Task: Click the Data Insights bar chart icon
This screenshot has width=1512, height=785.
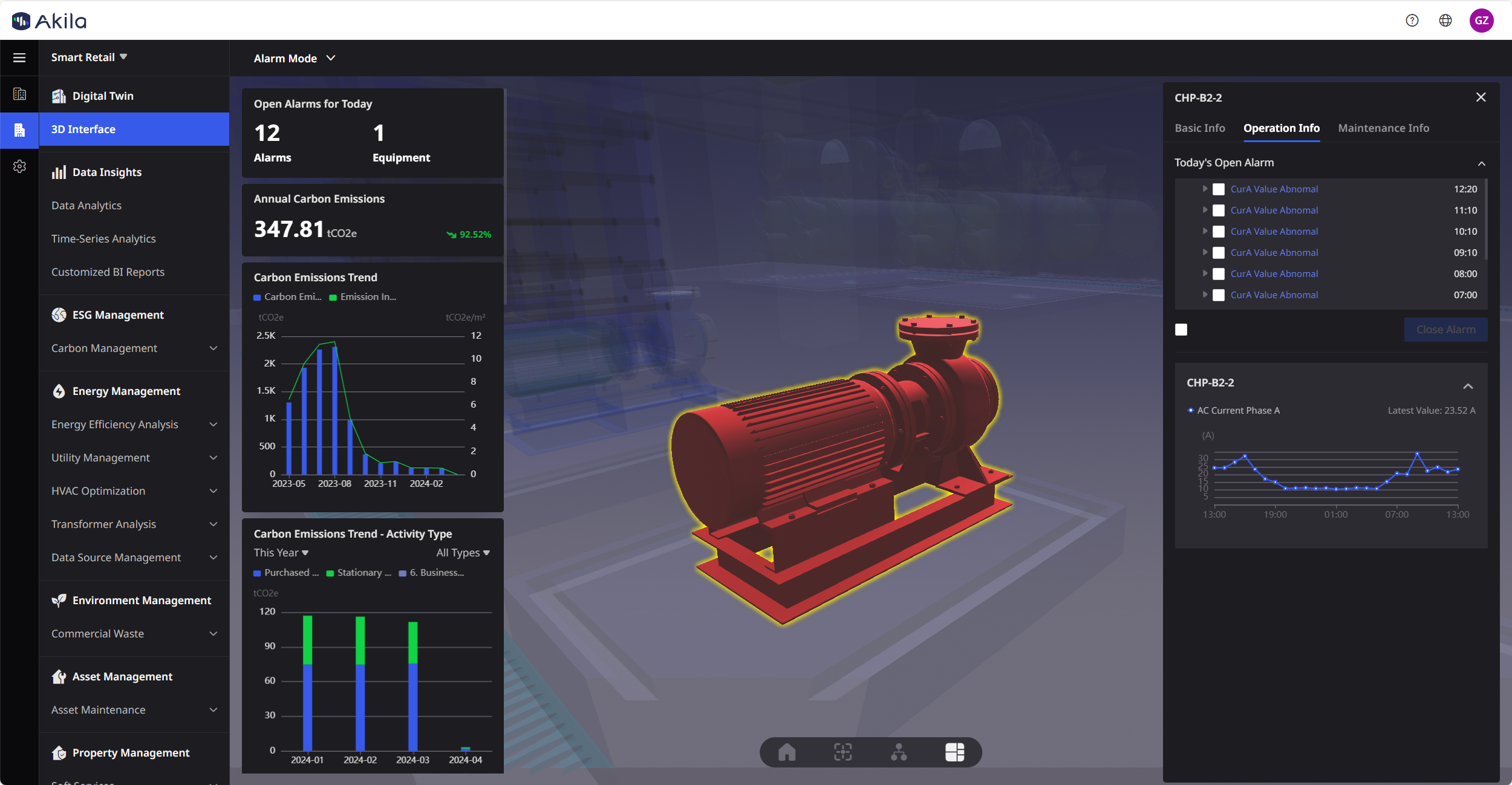Action: tap(59, 172)
